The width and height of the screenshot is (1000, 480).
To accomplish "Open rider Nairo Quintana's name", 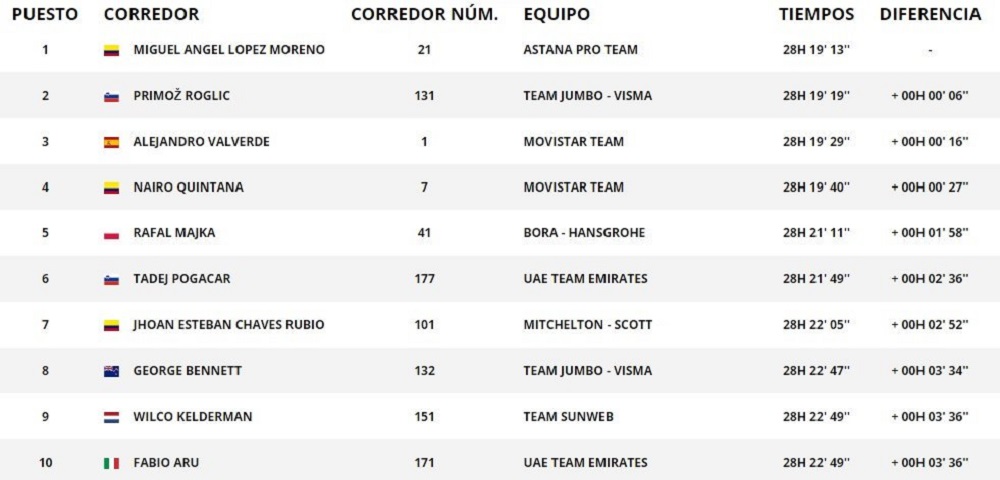I will 188,187.
